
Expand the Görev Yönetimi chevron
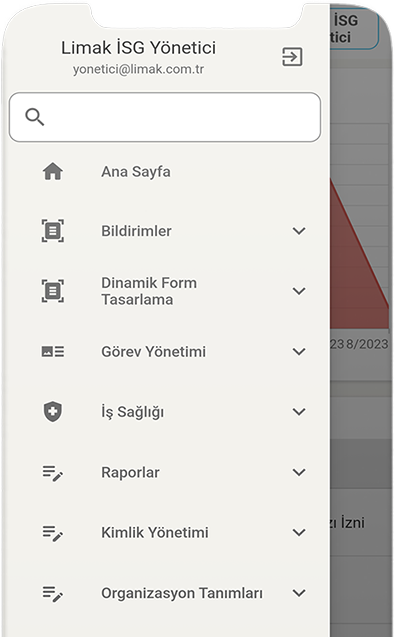pyautogui.click(x=299, y=352)
